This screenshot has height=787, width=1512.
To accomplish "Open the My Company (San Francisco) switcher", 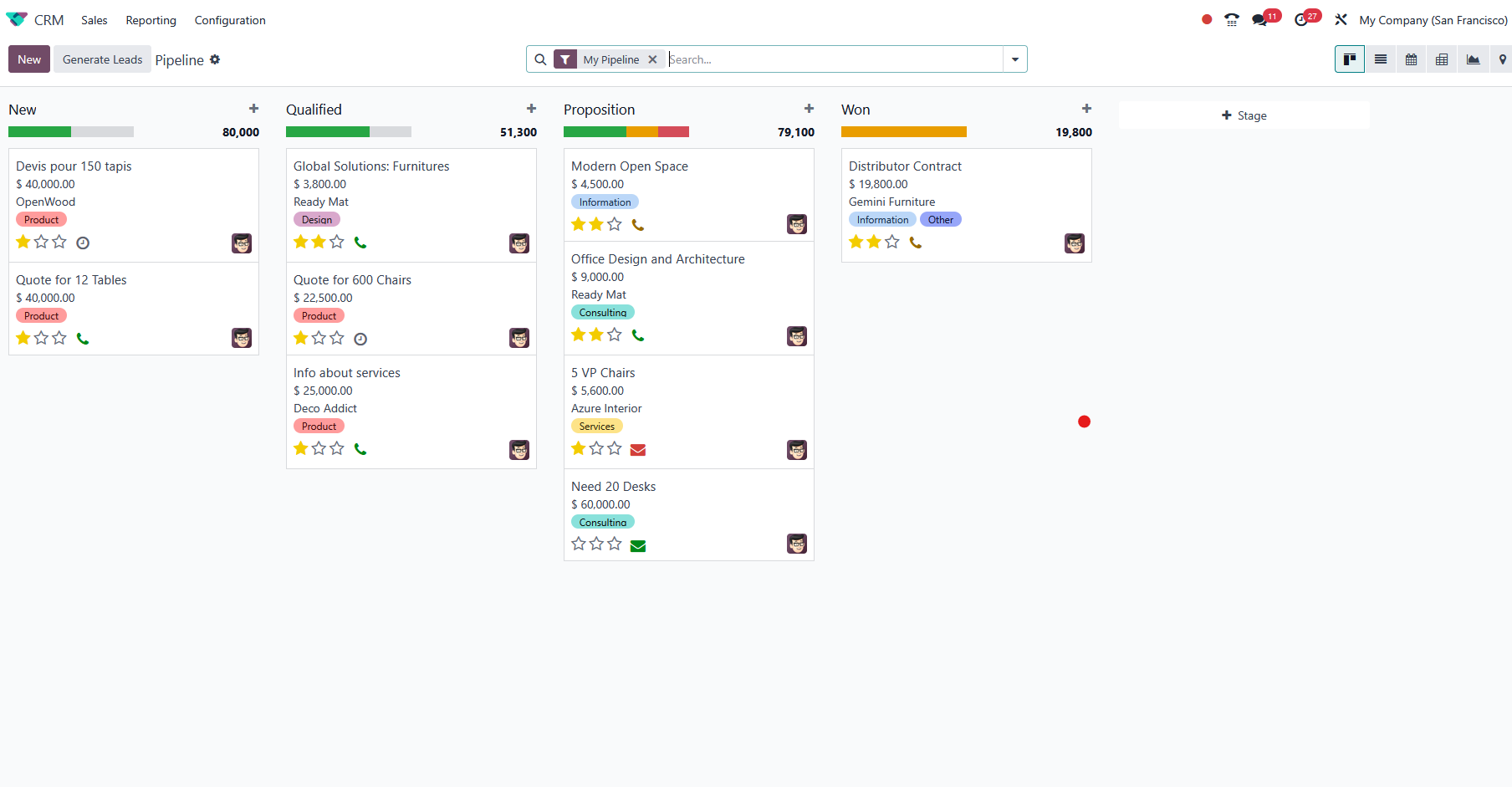I will click(1433, 20).
